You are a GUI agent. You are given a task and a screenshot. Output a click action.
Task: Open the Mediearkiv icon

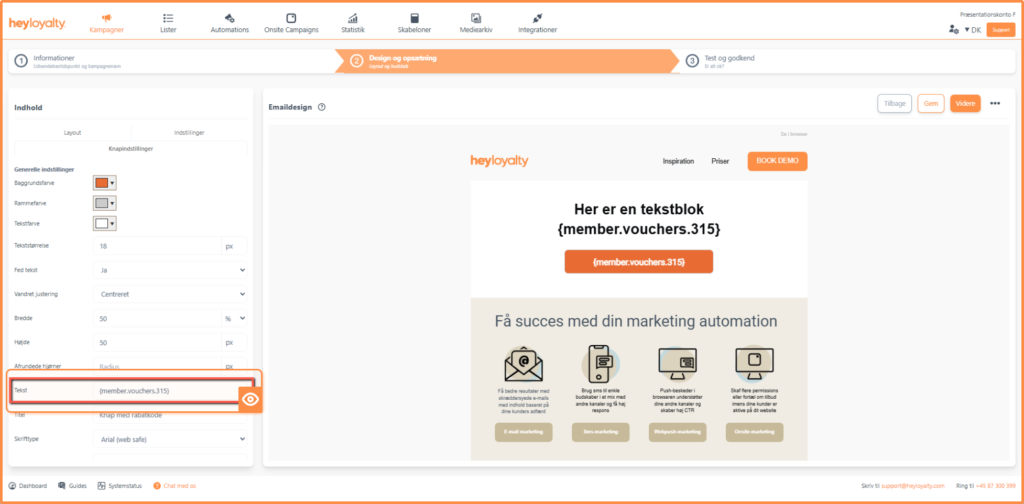coord(477,18)
